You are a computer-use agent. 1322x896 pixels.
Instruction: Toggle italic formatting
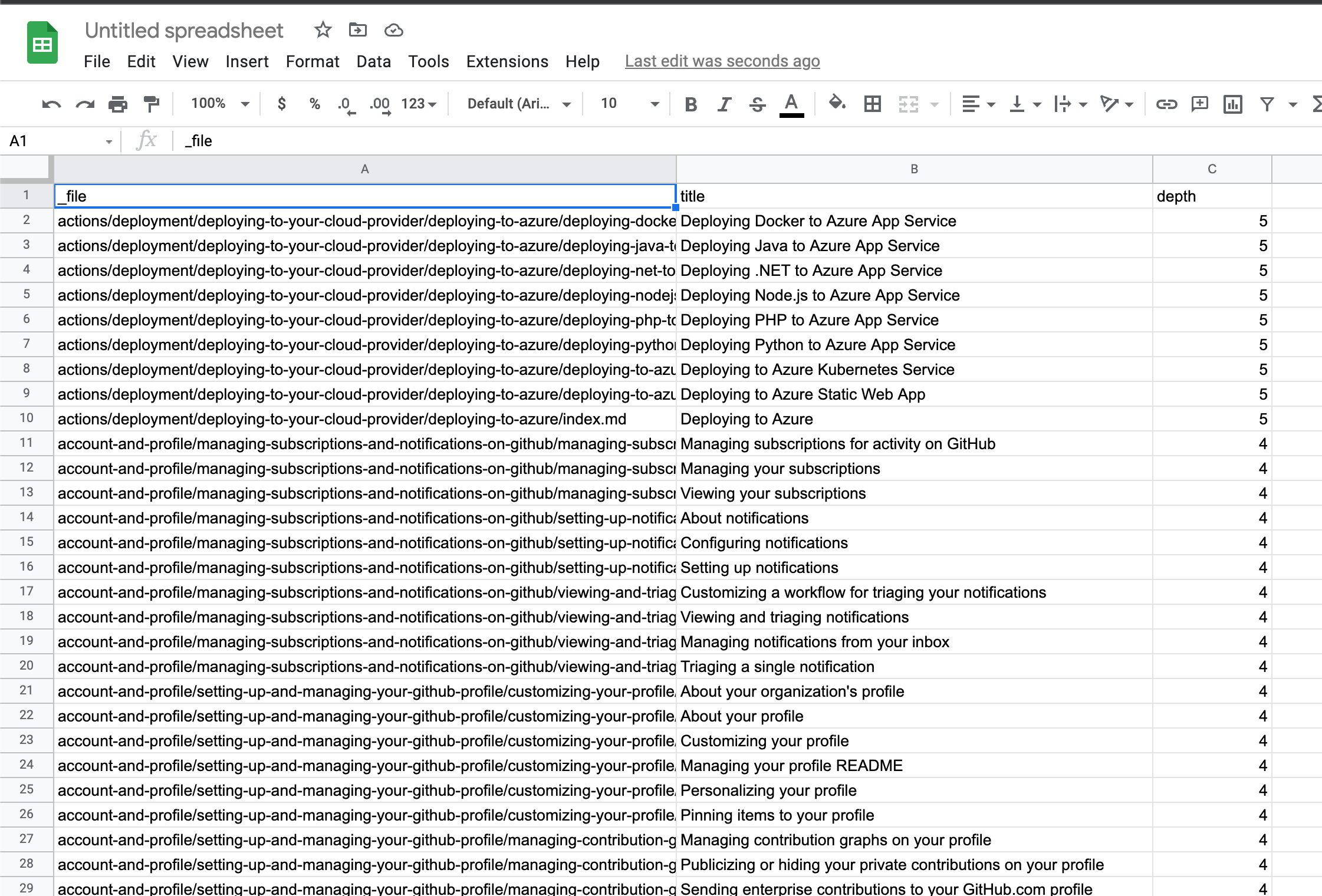tap(724, 104)
